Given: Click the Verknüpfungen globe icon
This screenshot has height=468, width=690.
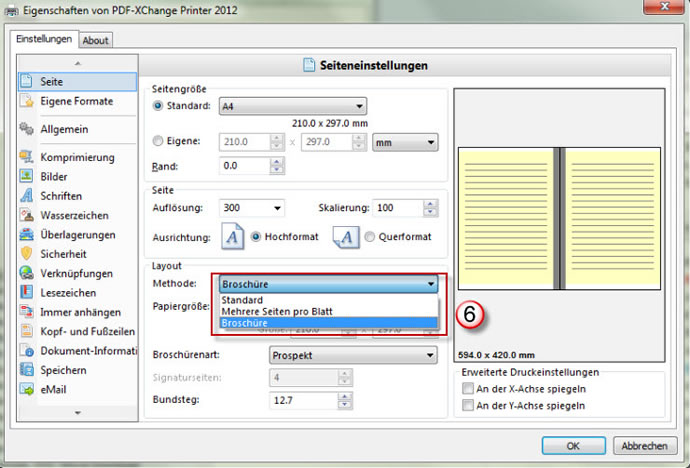Looking at the screenshot, I should (x=26, y=273).
